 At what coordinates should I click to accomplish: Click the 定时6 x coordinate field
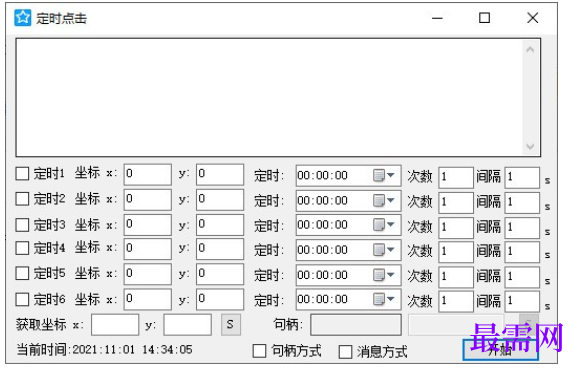[x=148, y=299]
